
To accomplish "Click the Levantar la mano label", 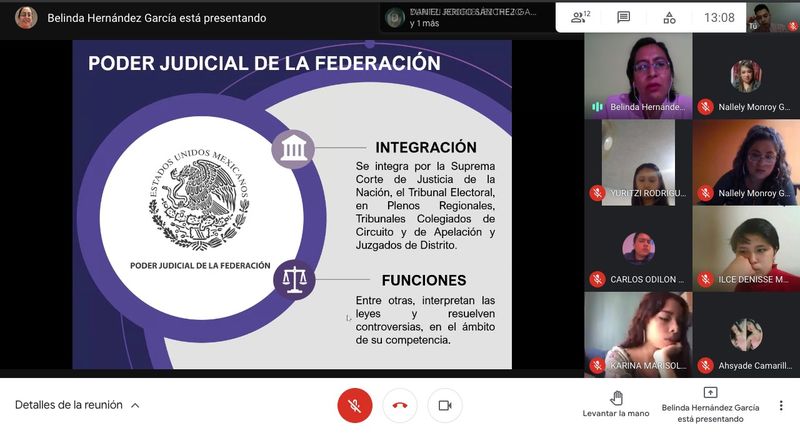I will (x=616, y=414).
